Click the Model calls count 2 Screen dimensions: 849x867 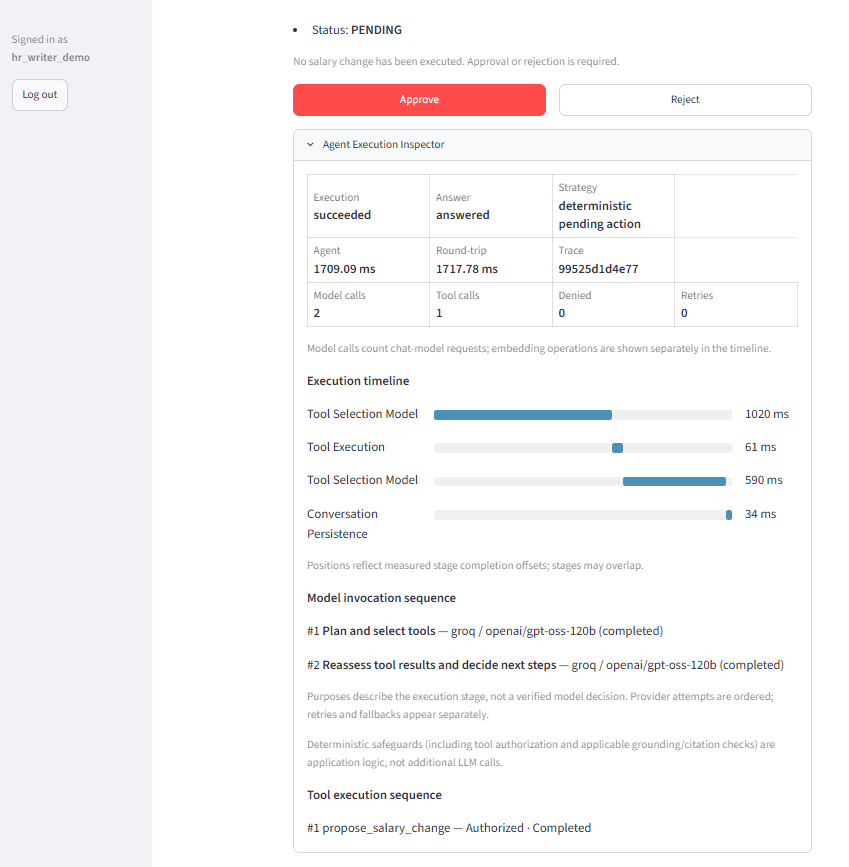tap(316, 314)
